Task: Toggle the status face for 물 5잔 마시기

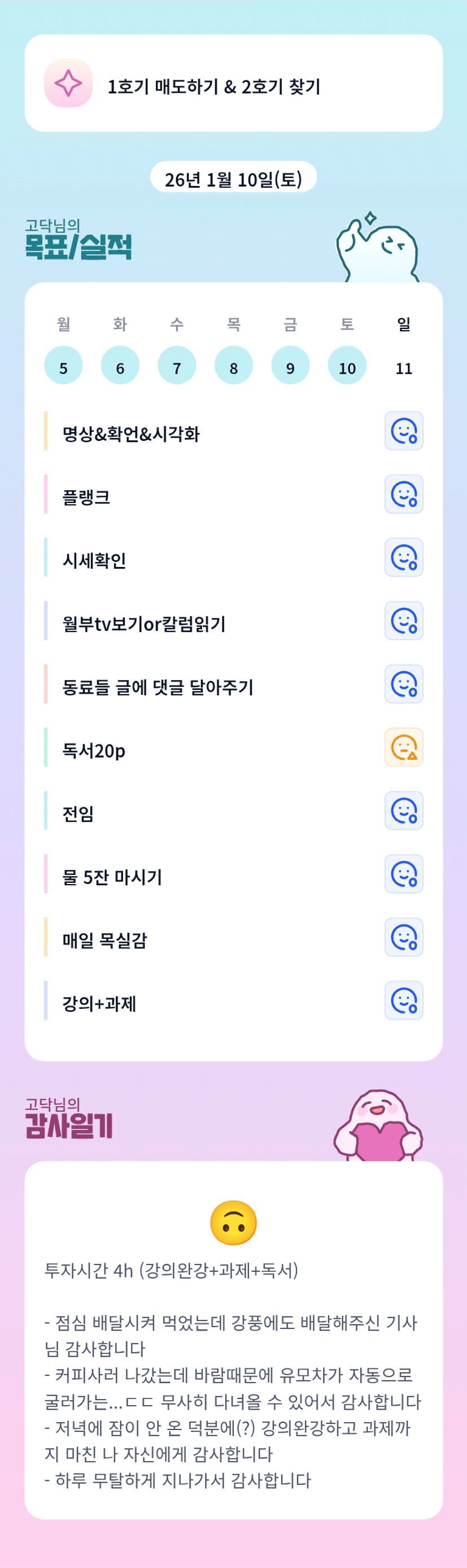Action: pyautogui.click(x=404, y=874)
